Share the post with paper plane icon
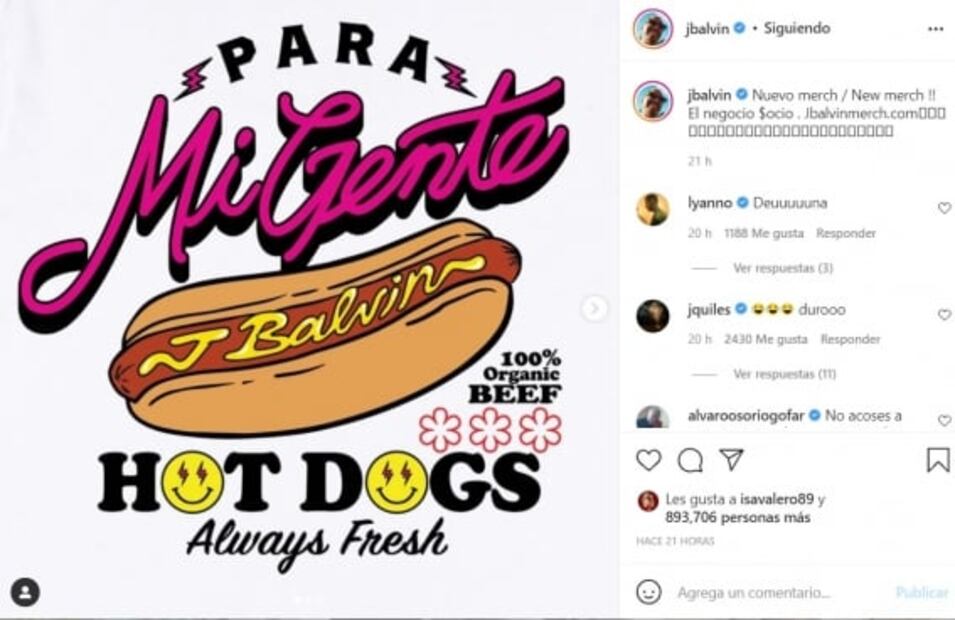This screenshot has height=620, width=955. coord(731,460)
